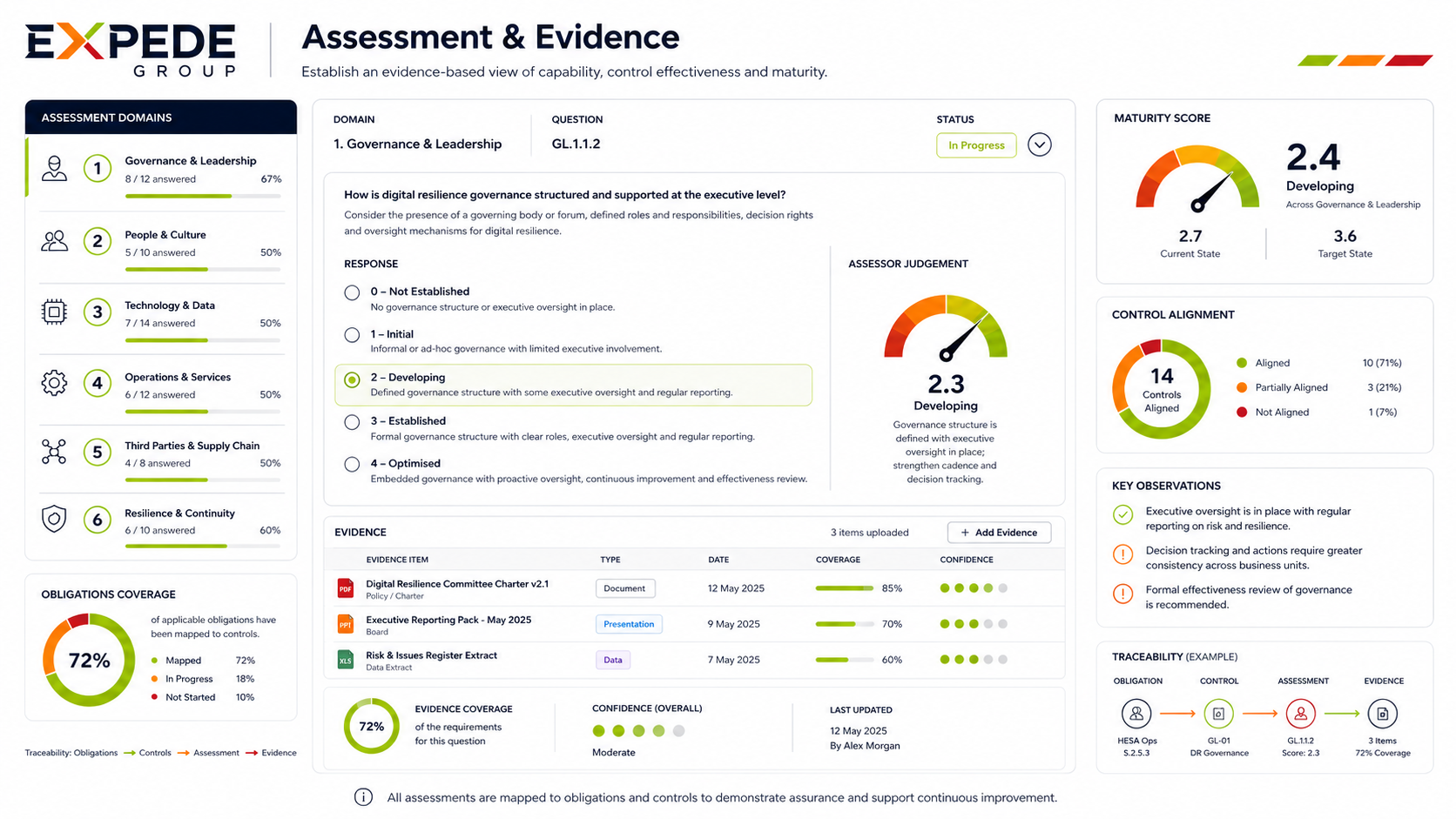Click the numbered circle 2 badge
The width and height of the screenshot is (1456, 819).
[x=98, y=241]
